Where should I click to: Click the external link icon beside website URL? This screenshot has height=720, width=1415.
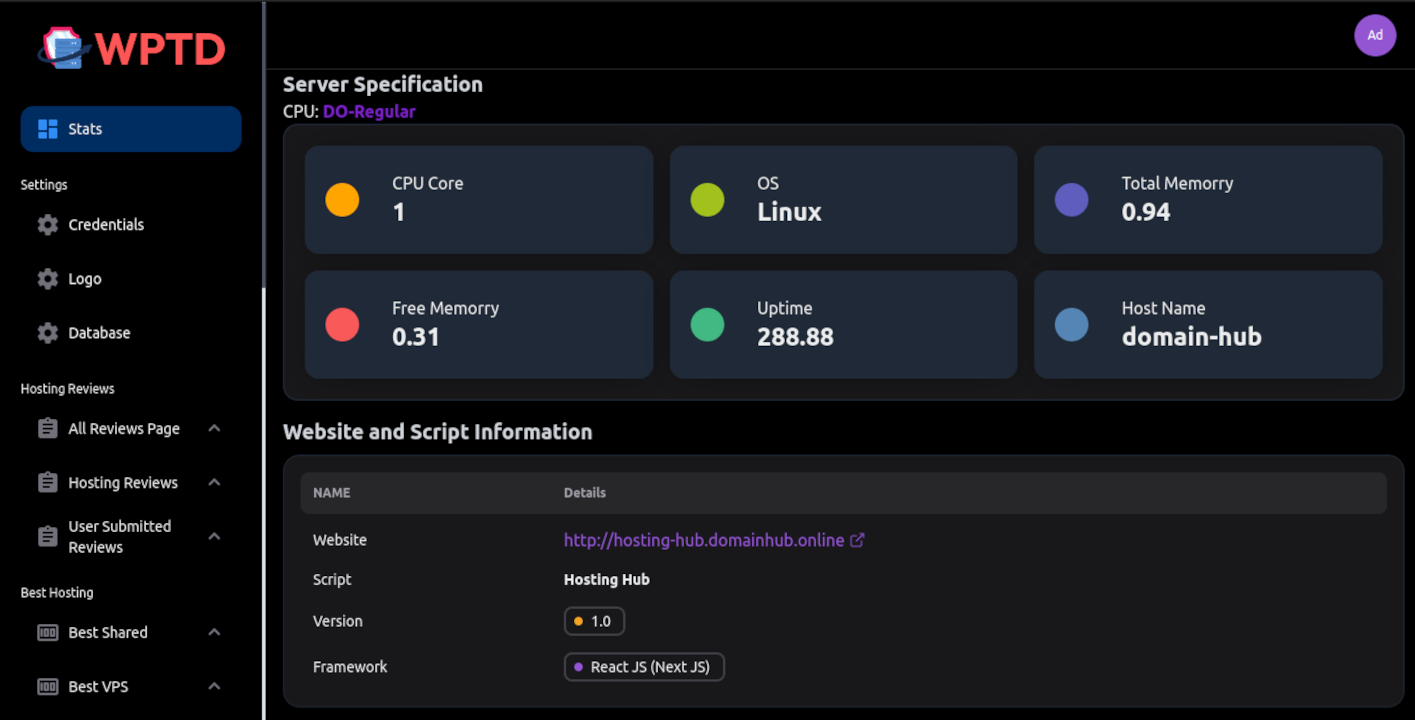[857, 540]
